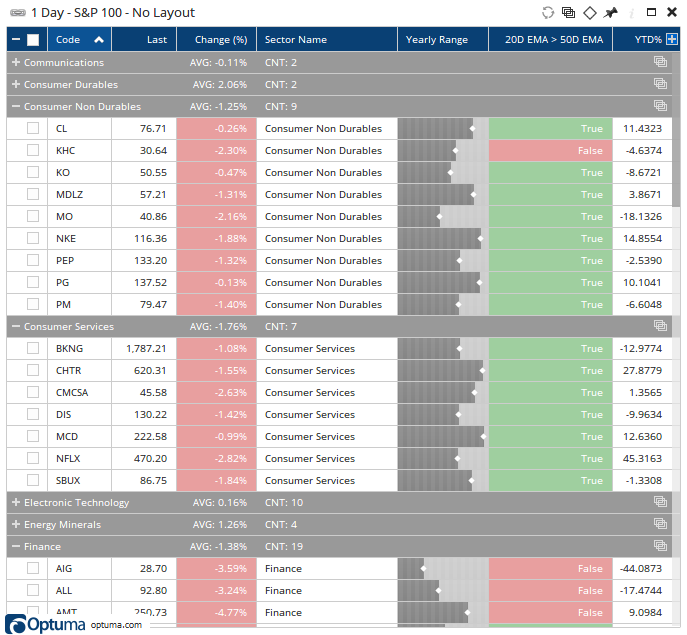Tick the checkbox for BKNG
This screenshot has height=635, width=687.
coord(33,348)
